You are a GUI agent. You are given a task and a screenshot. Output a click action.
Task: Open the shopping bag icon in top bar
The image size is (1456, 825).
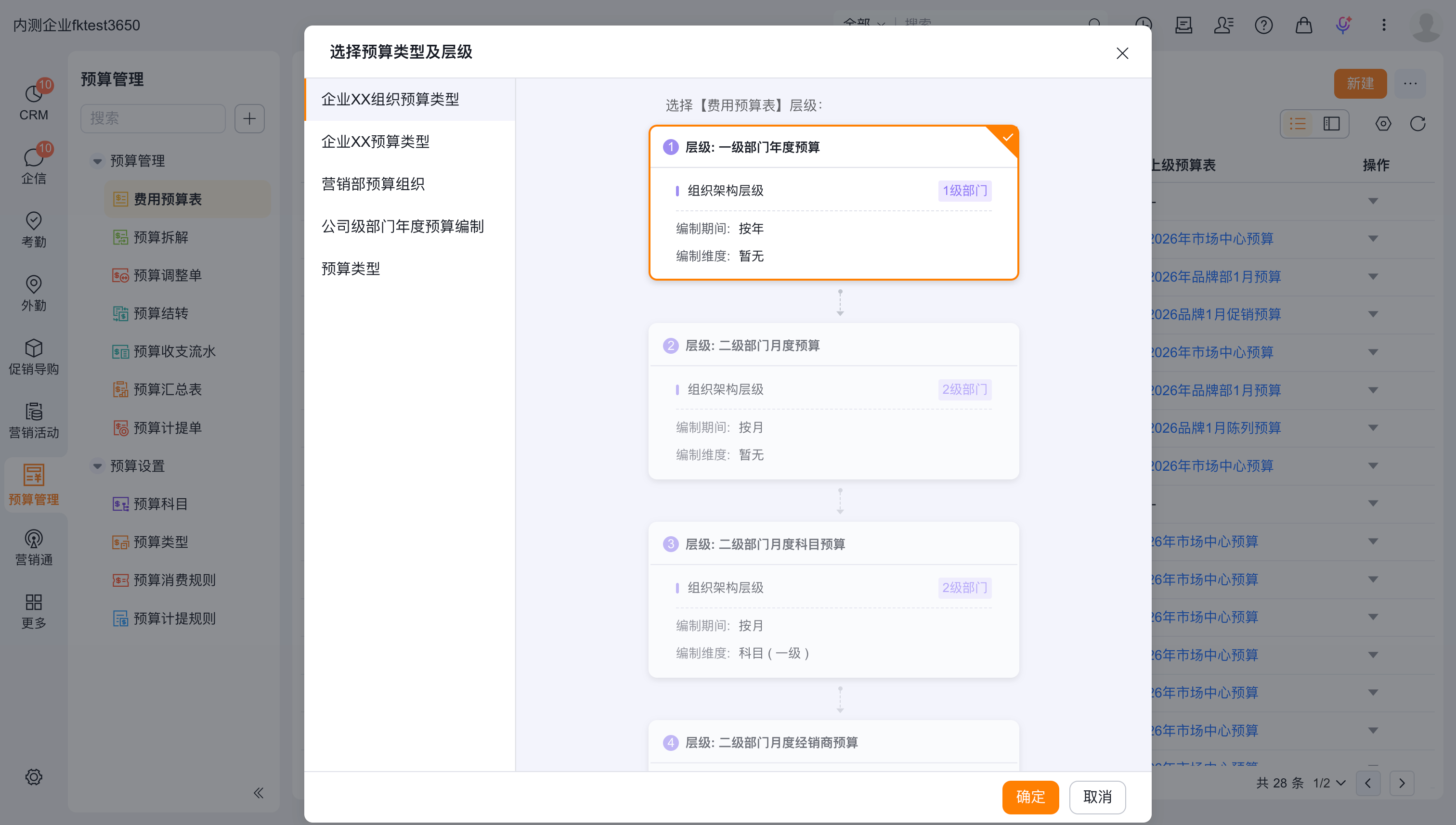point(1303,25)
